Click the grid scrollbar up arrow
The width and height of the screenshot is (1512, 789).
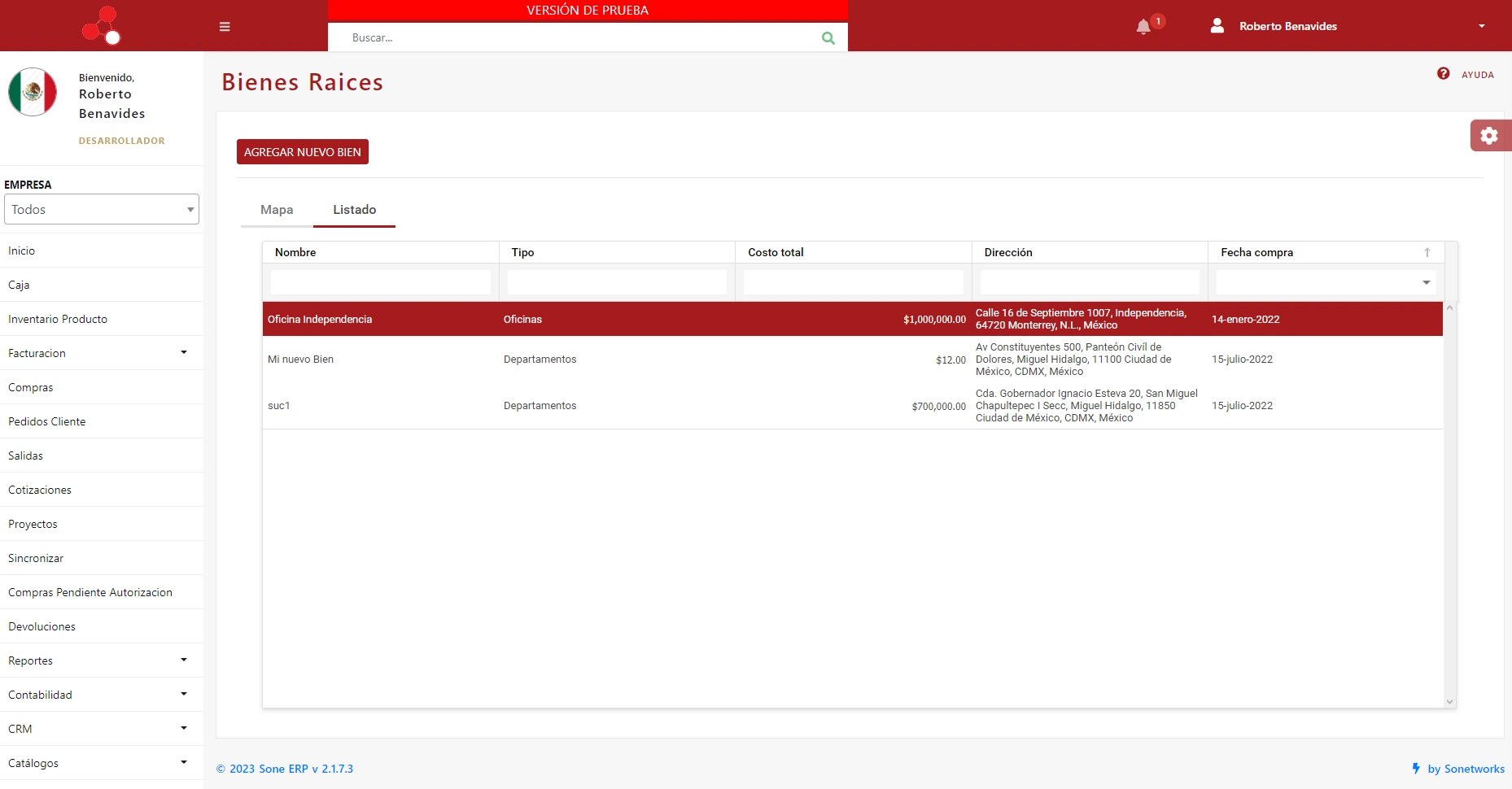1449,308
